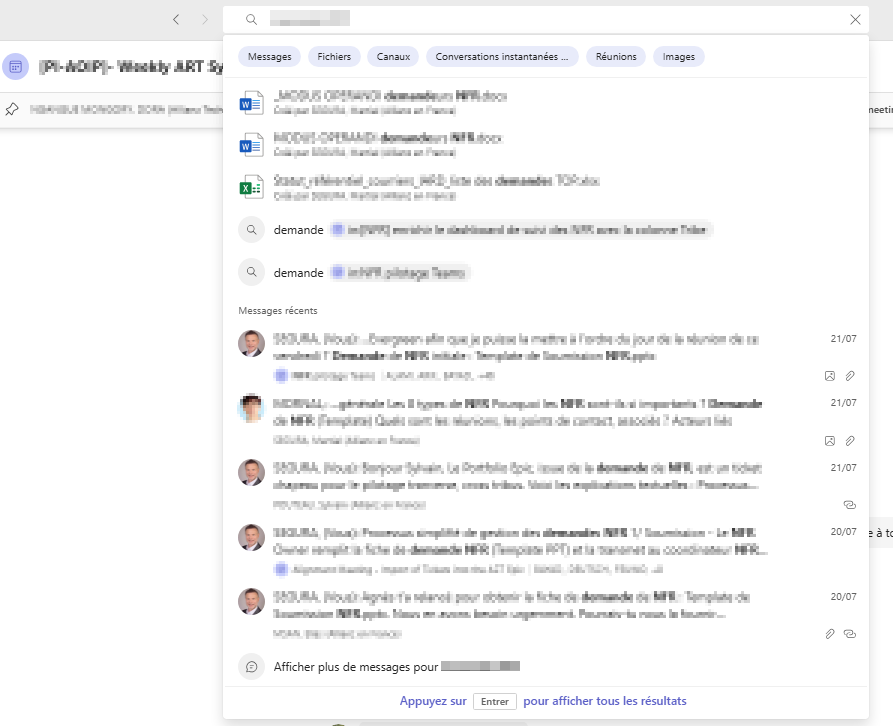893x726 pixels.
Task: Click the Weekly ART meeting title
Action: [x=131, y=67]
